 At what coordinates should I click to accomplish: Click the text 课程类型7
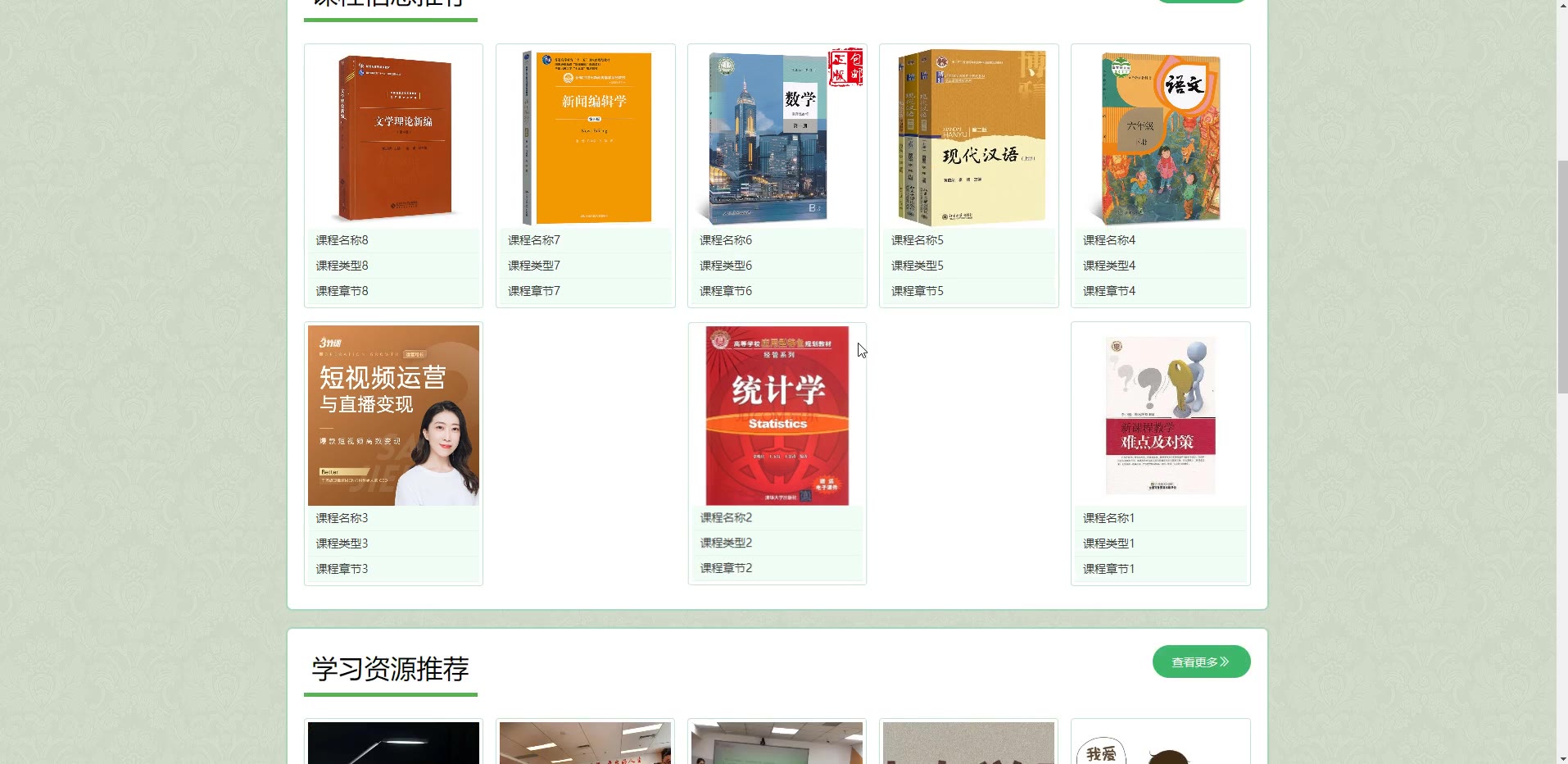pos(534,266)
